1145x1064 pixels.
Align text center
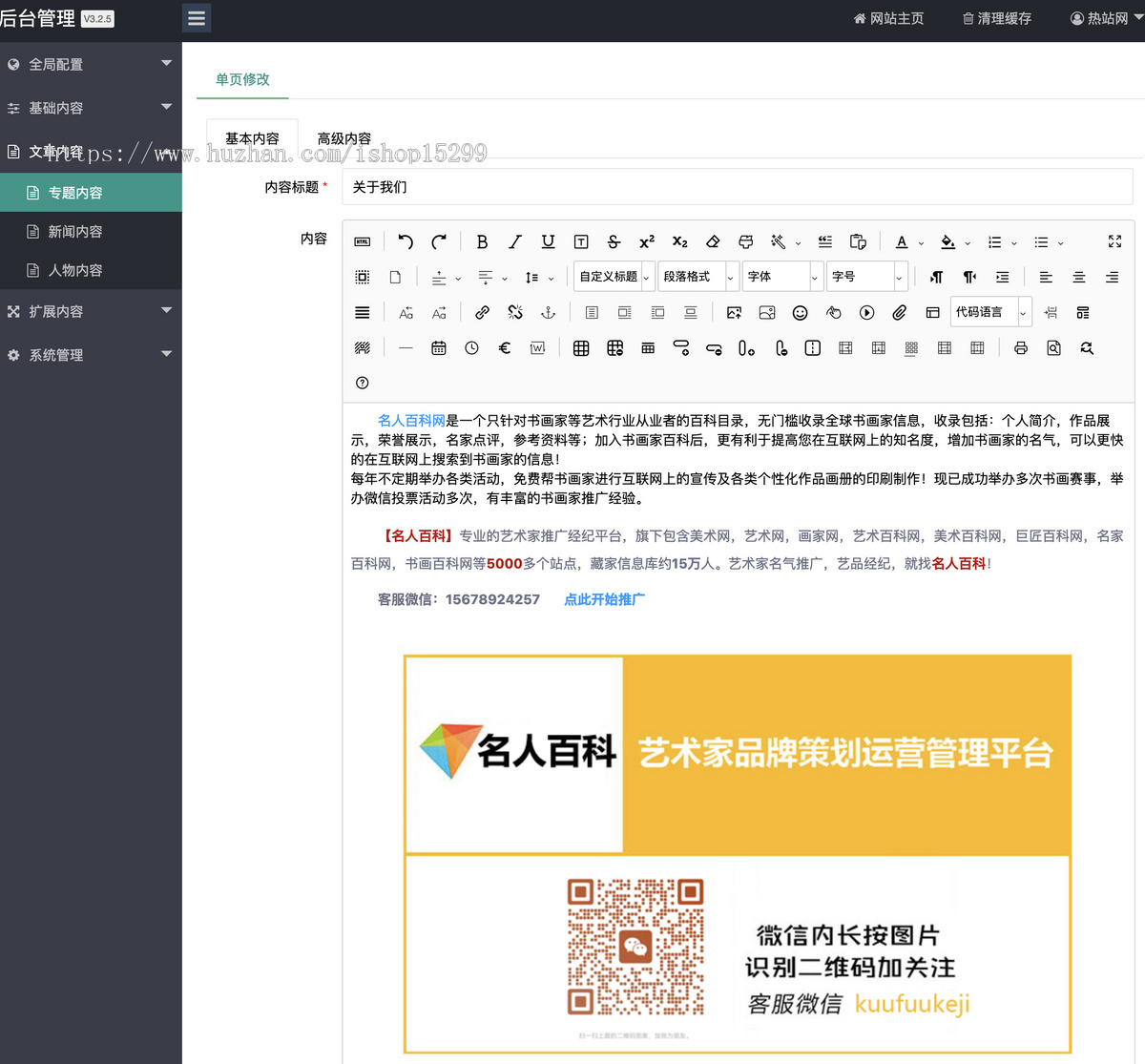1079,277
